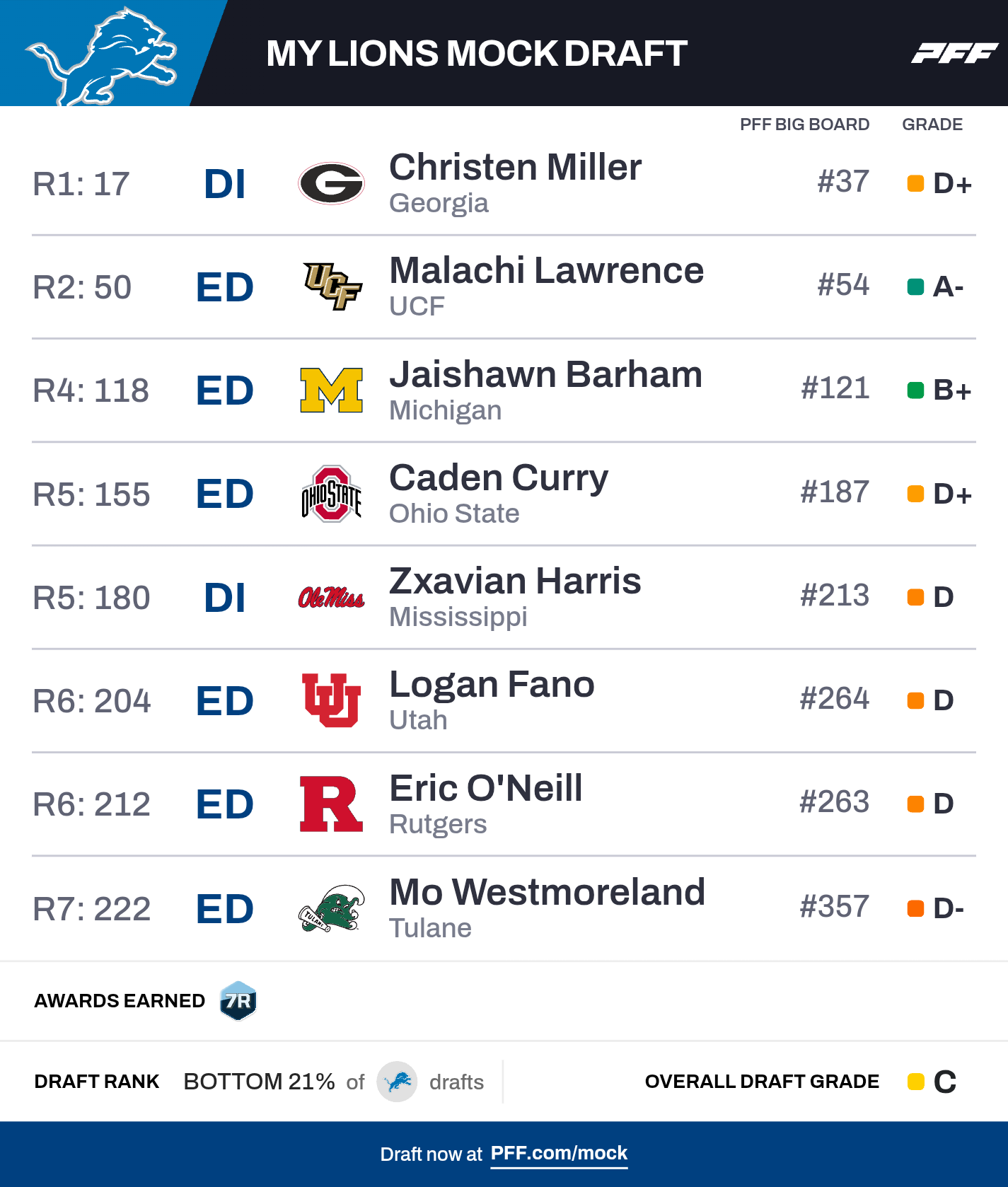Click the small Lions icon beside drafts
Screen dimensions: 1008x1187
click(397, 1082)
